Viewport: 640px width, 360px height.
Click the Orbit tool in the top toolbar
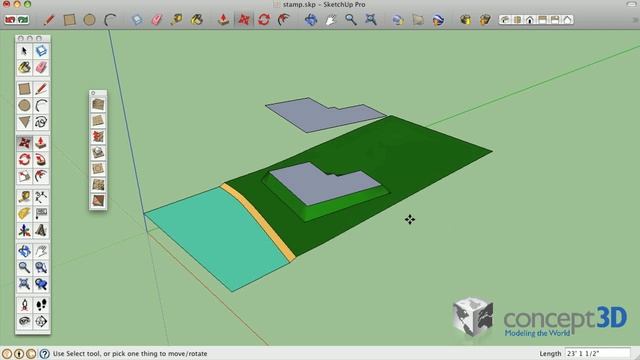click(x=311, y=19)
